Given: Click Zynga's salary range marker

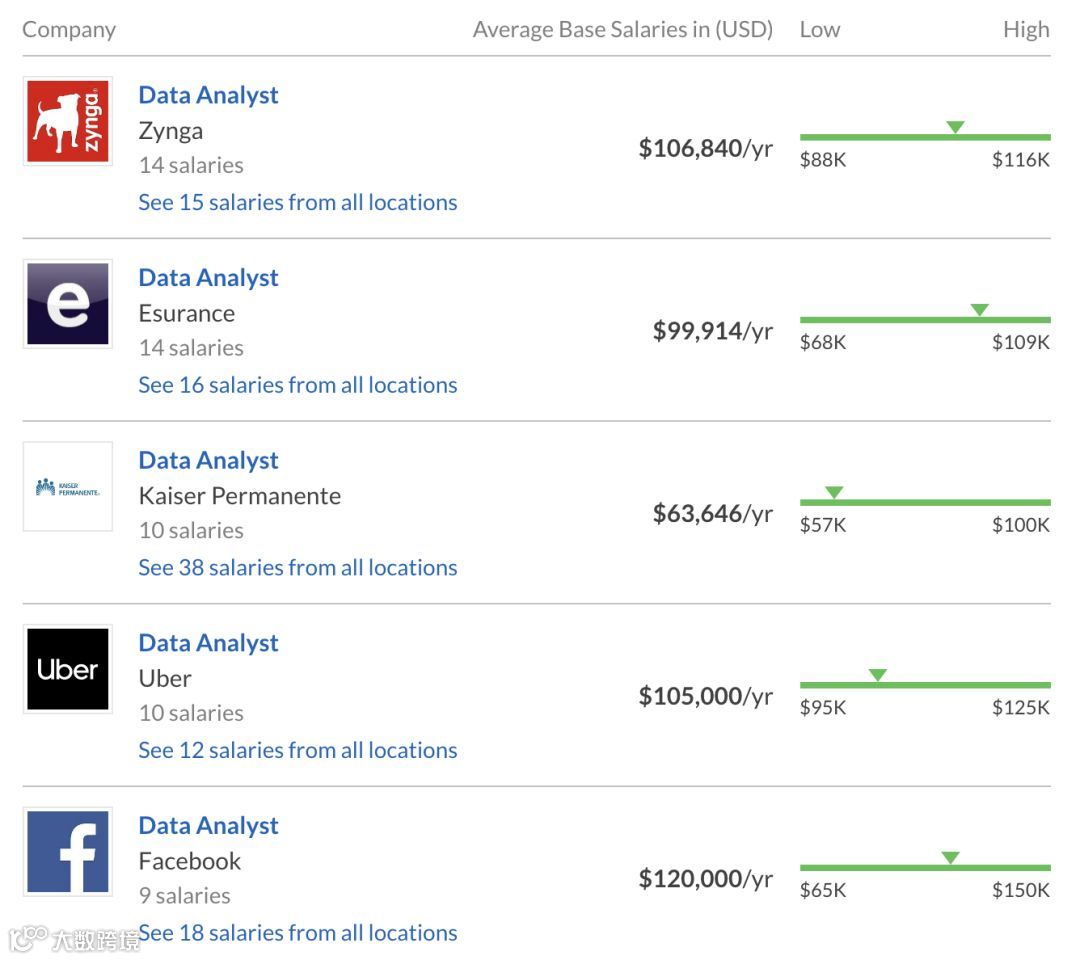Looking at the screenshot, I should tap(955, 127).
